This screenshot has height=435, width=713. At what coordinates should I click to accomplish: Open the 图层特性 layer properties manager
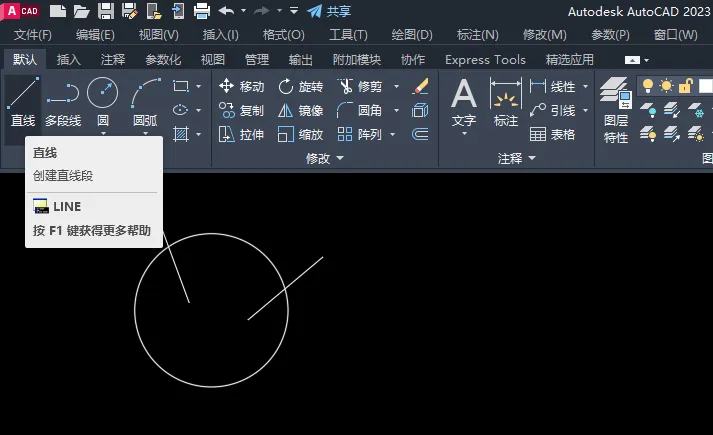pyautogui.click(x=616, y=110)
